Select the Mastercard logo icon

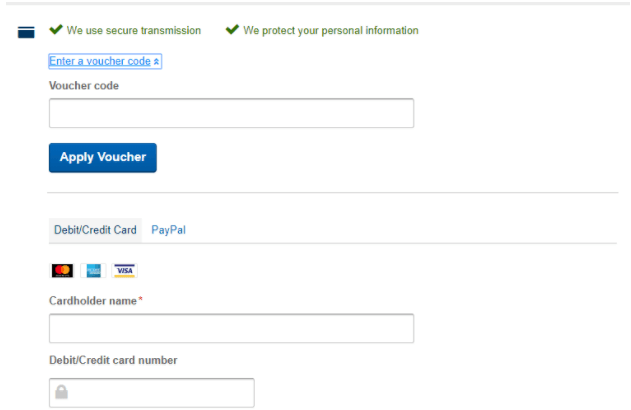[x=62, y=271]
